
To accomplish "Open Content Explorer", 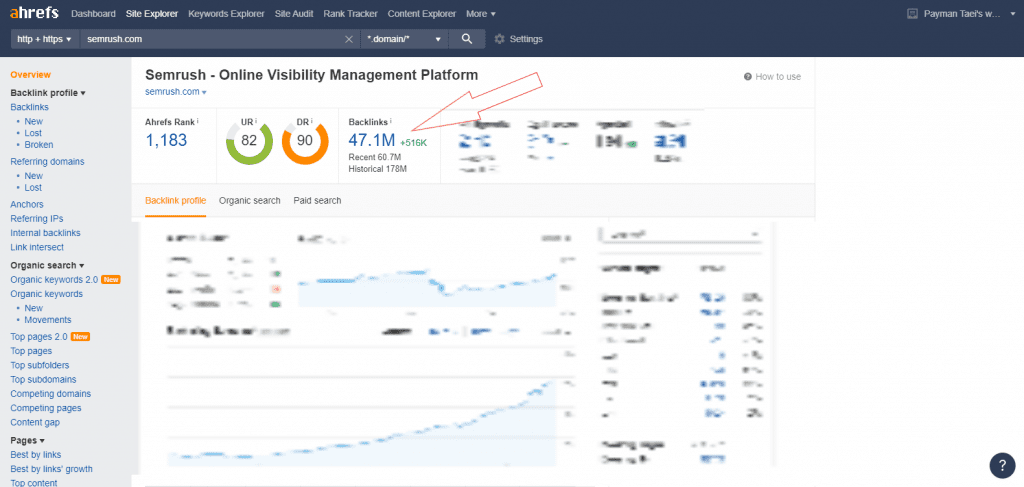I will pyautogui.click(x=422, y=14).
